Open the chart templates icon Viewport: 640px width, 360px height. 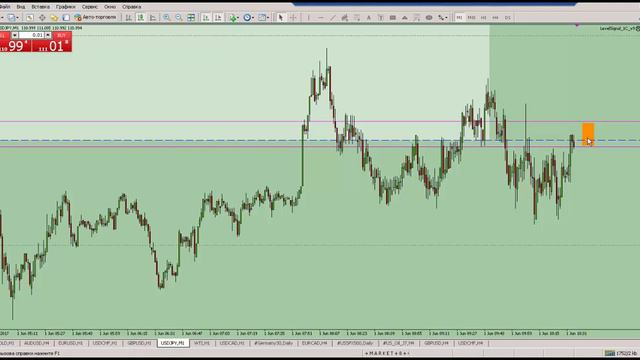(x=261, y=18)
